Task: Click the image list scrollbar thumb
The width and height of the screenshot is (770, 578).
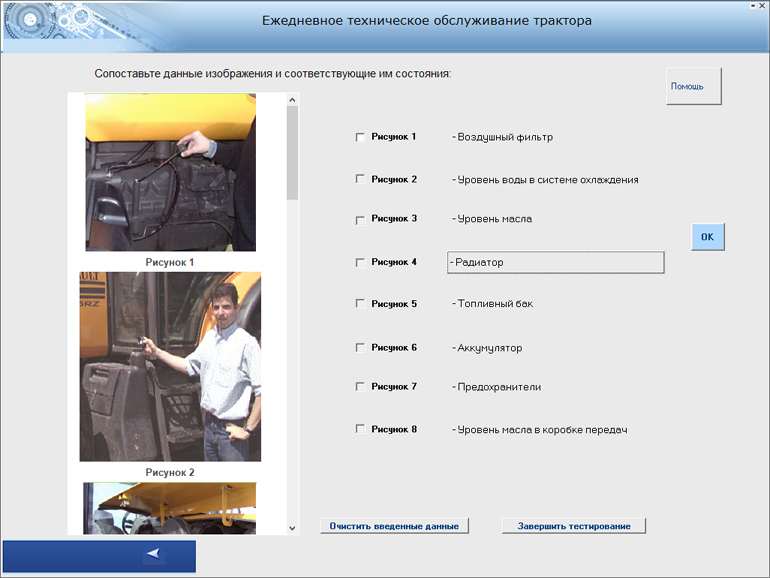Action: point(292,150)
